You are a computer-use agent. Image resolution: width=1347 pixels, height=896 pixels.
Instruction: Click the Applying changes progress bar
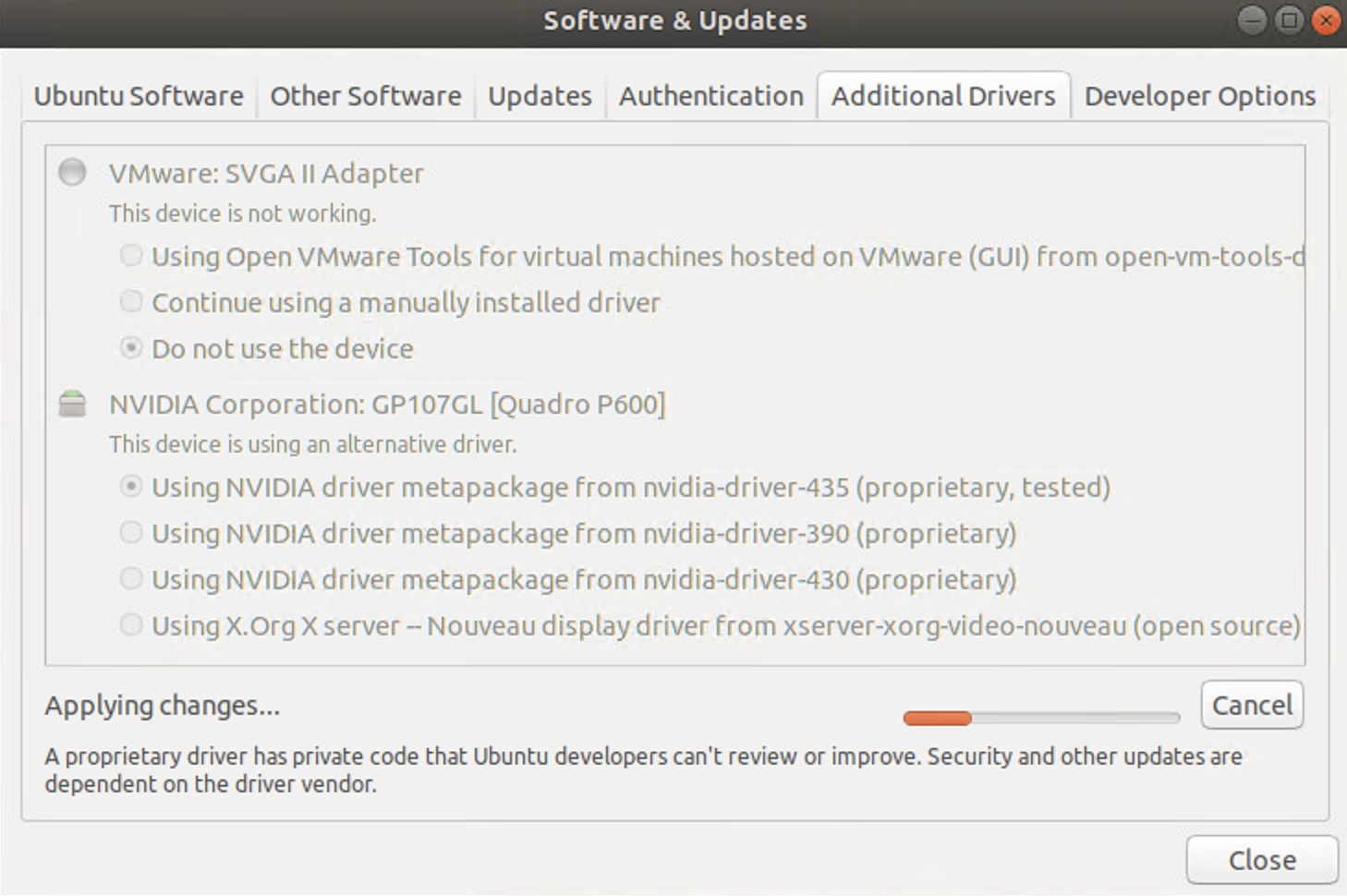pyautogui.click(x=1041, y=718)
